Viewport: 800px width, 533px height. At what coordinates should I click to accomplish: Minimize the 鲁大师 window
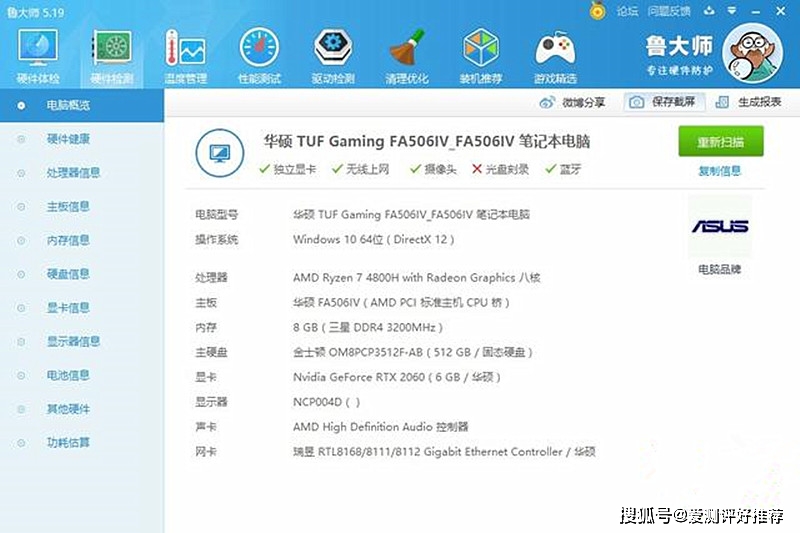[x=756, y=11]
